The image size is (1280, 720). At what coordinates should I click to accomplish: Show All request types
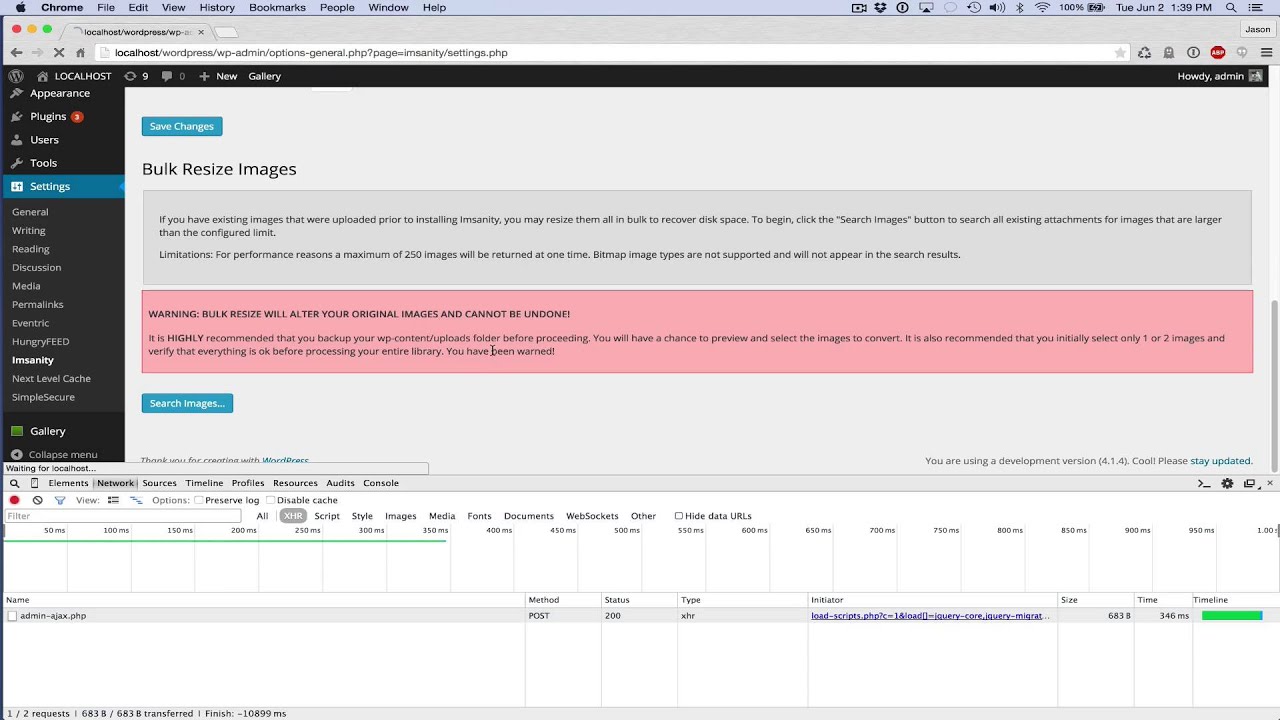tap(262, 516)
